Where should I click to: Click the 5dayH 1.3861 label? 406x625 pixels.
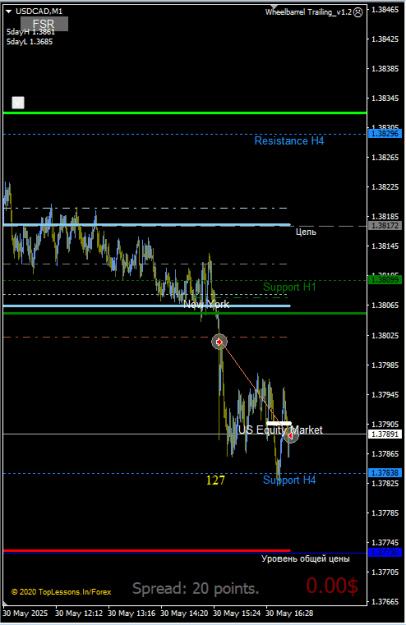(x=30, y=32)
